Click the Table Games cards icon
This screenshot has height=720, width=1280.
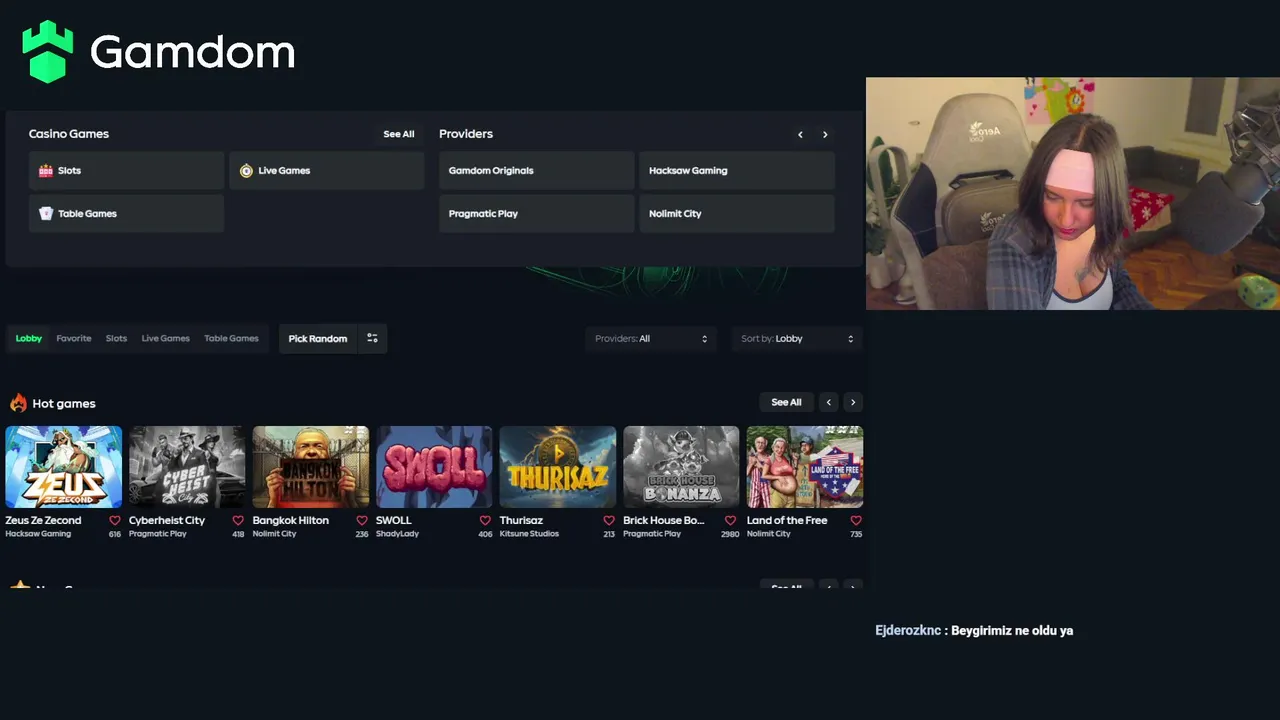(x=46, y=214)
